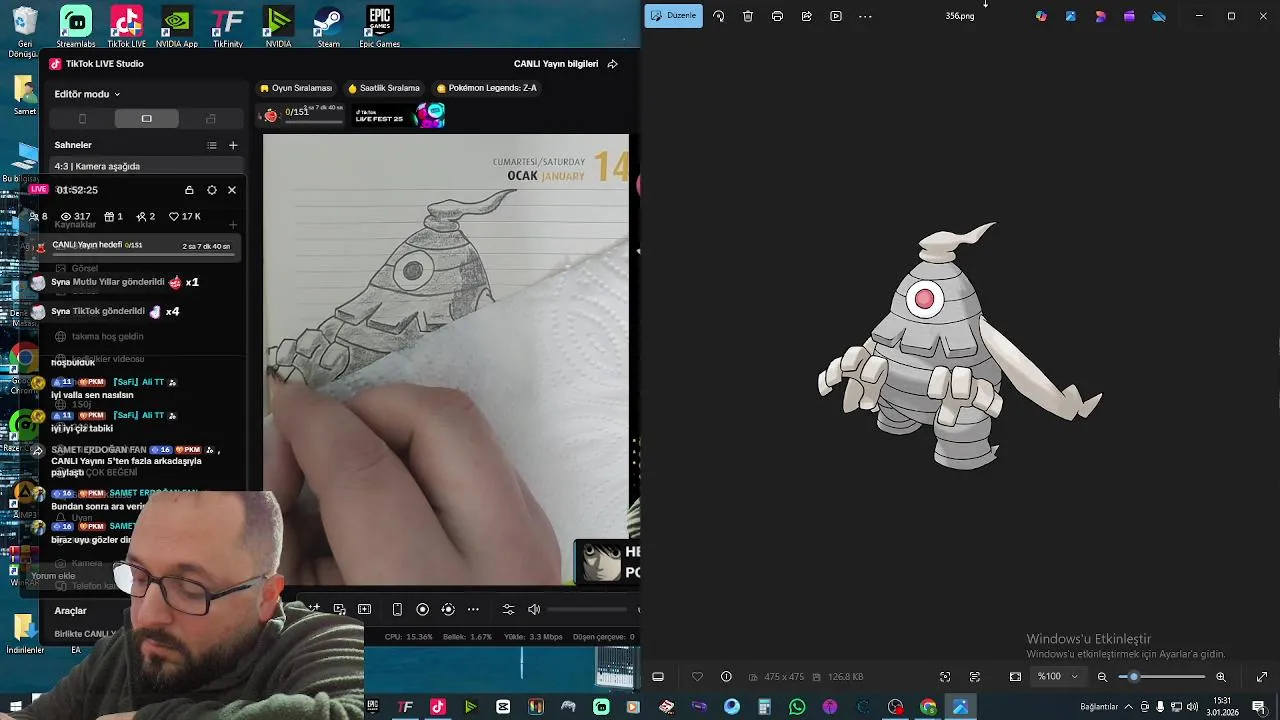
Task: Fit image to window in Photos
Action: tap(1015, 677)
